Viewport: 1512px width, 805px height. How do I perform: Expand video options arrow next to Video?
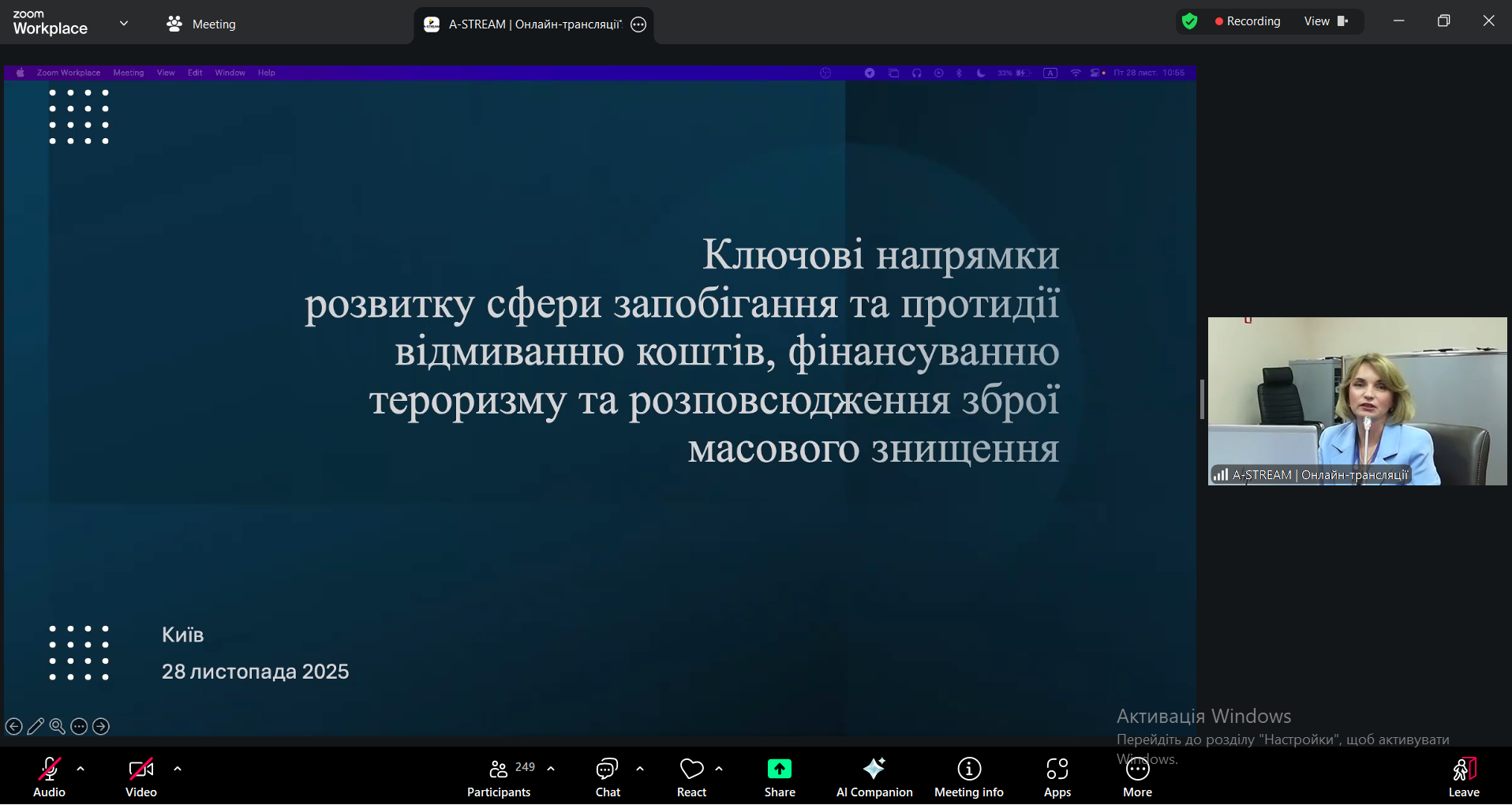[x=178, y=769]
